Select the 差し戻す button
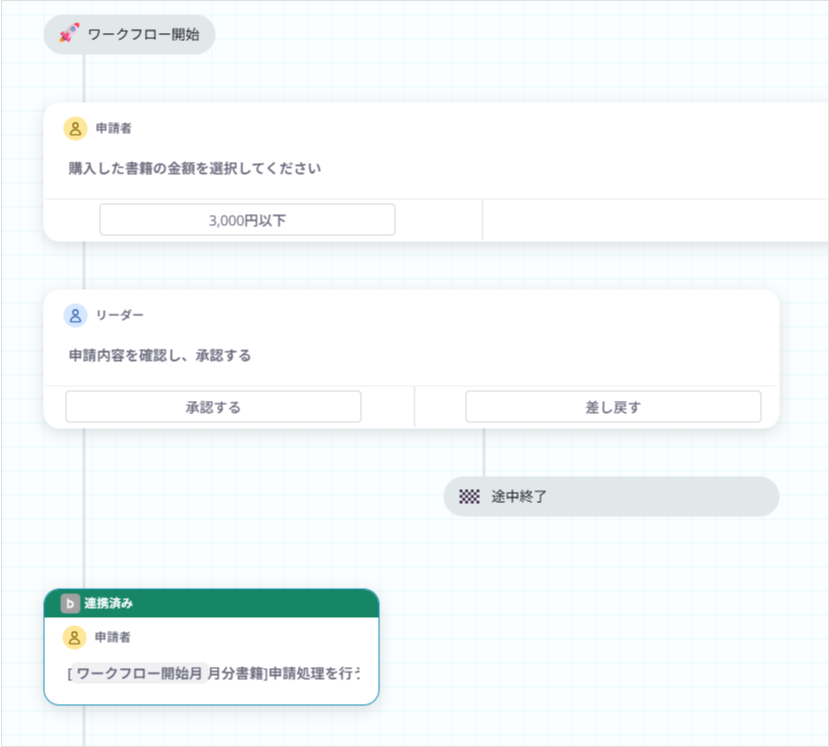 tap(613, 407)
